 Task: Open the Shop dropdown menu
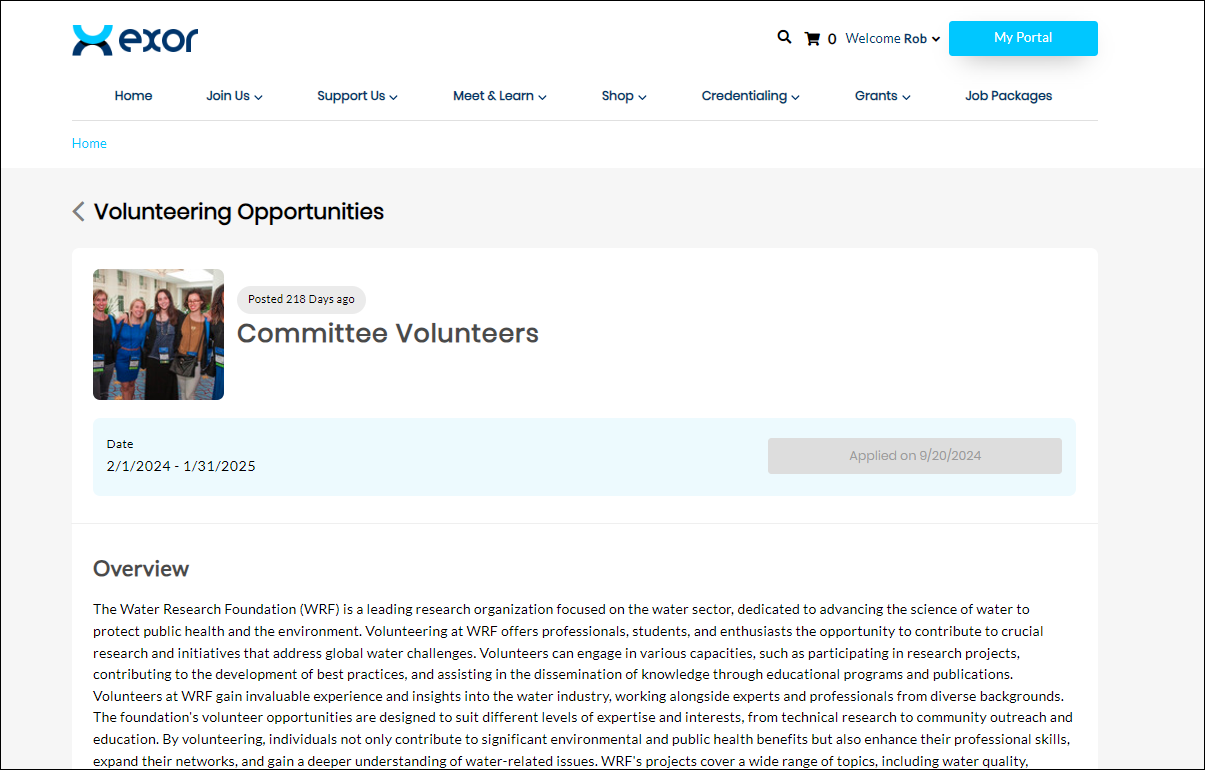pyautogui.click(x=624, y=96)
